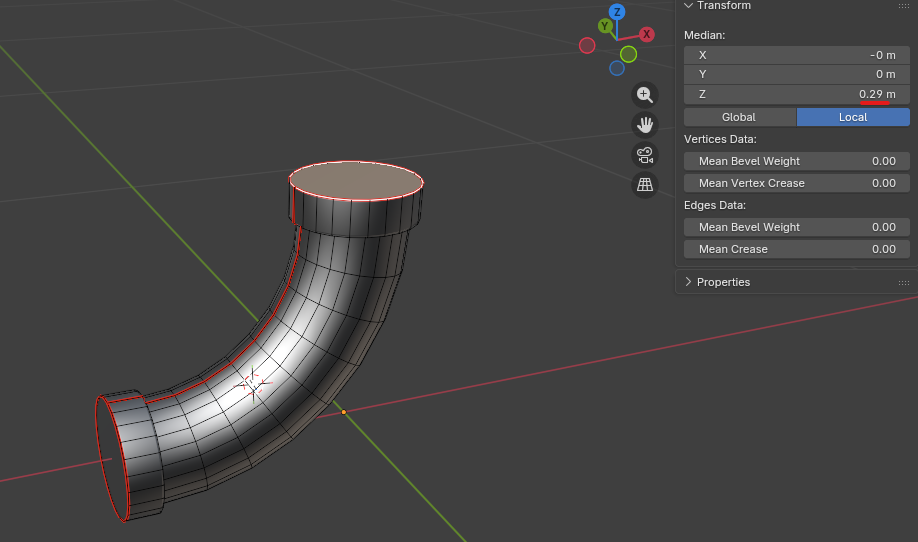Click the red X axis on navigation gizmo
This screenshot has width=918, height=542.
coord(647,34)
